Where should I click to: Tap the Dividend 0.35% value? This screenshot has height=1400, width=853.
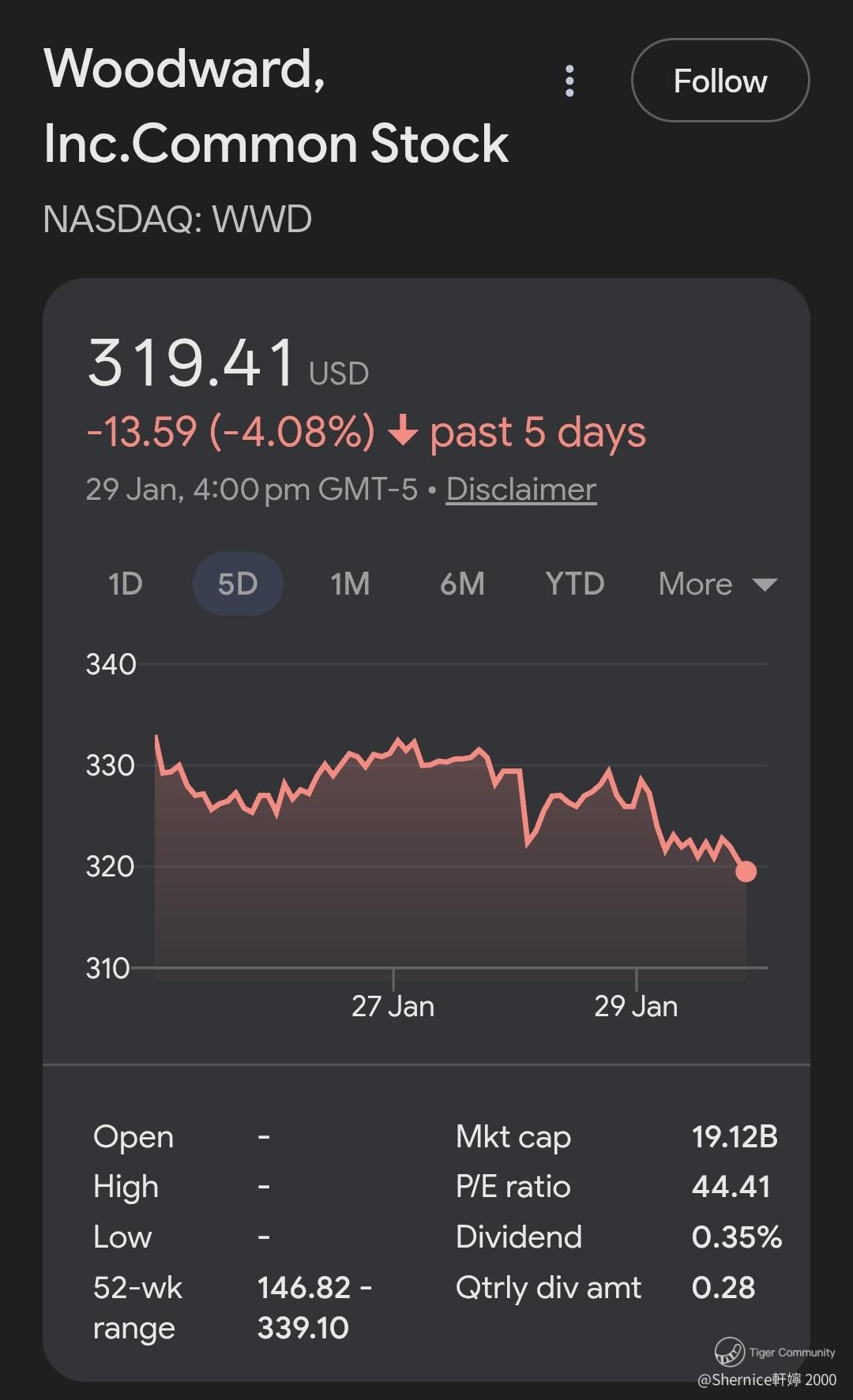(736, 1237)
